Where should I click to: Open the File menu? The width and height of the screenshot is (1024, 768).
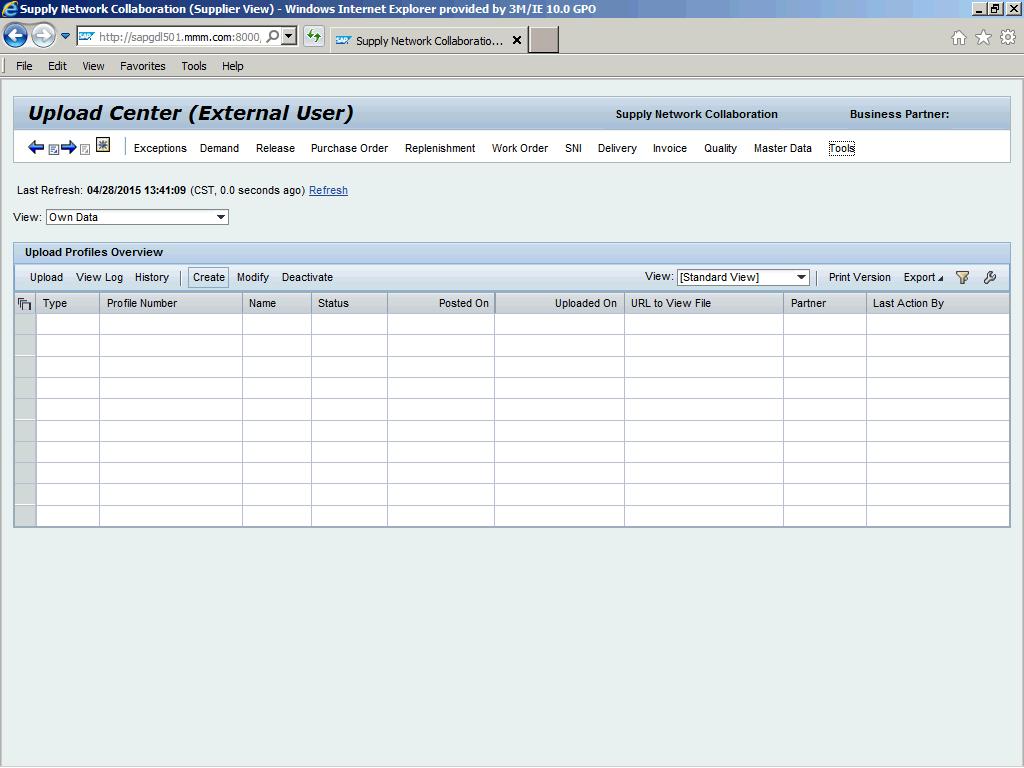(24, 66)
